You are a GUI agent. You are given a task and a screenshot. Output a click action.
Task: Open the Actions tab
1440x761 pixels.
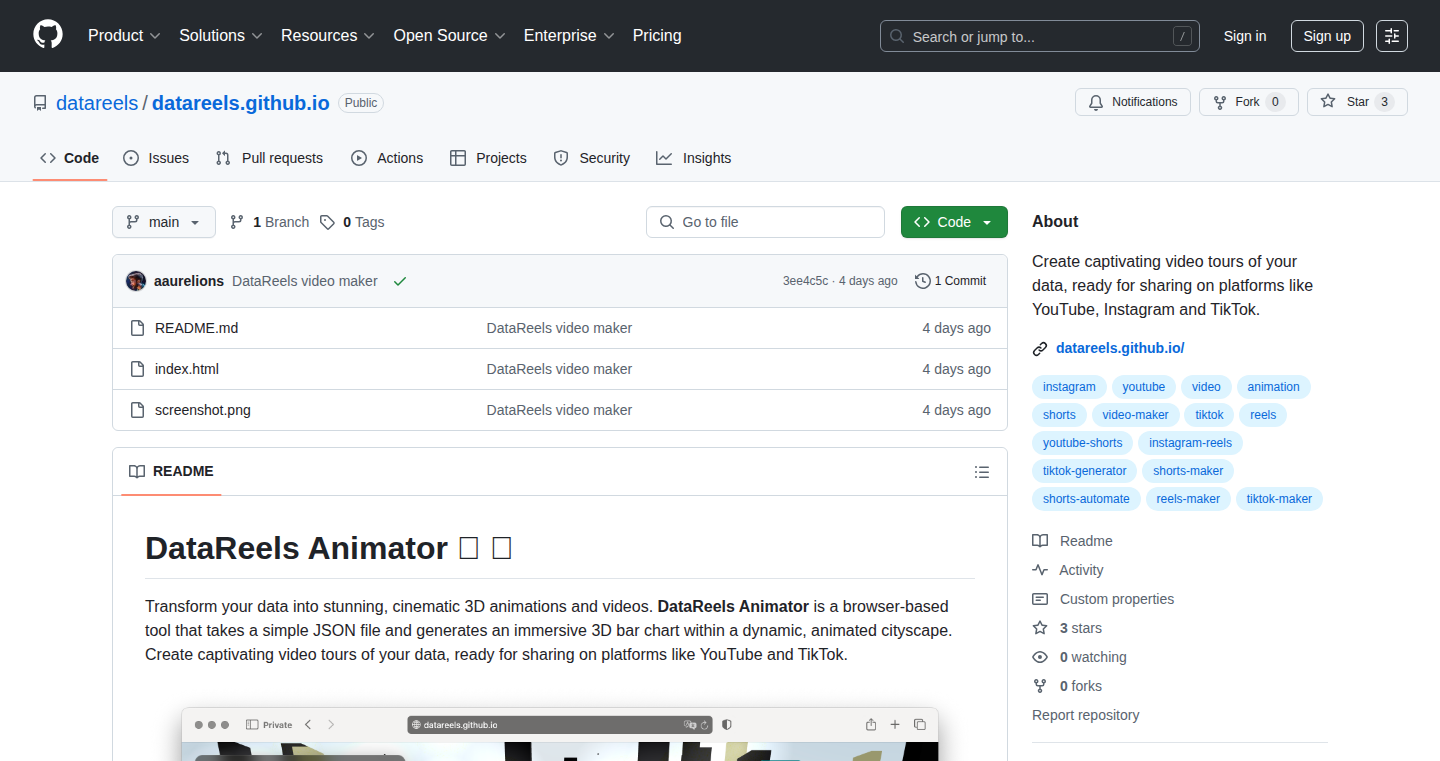387,158
